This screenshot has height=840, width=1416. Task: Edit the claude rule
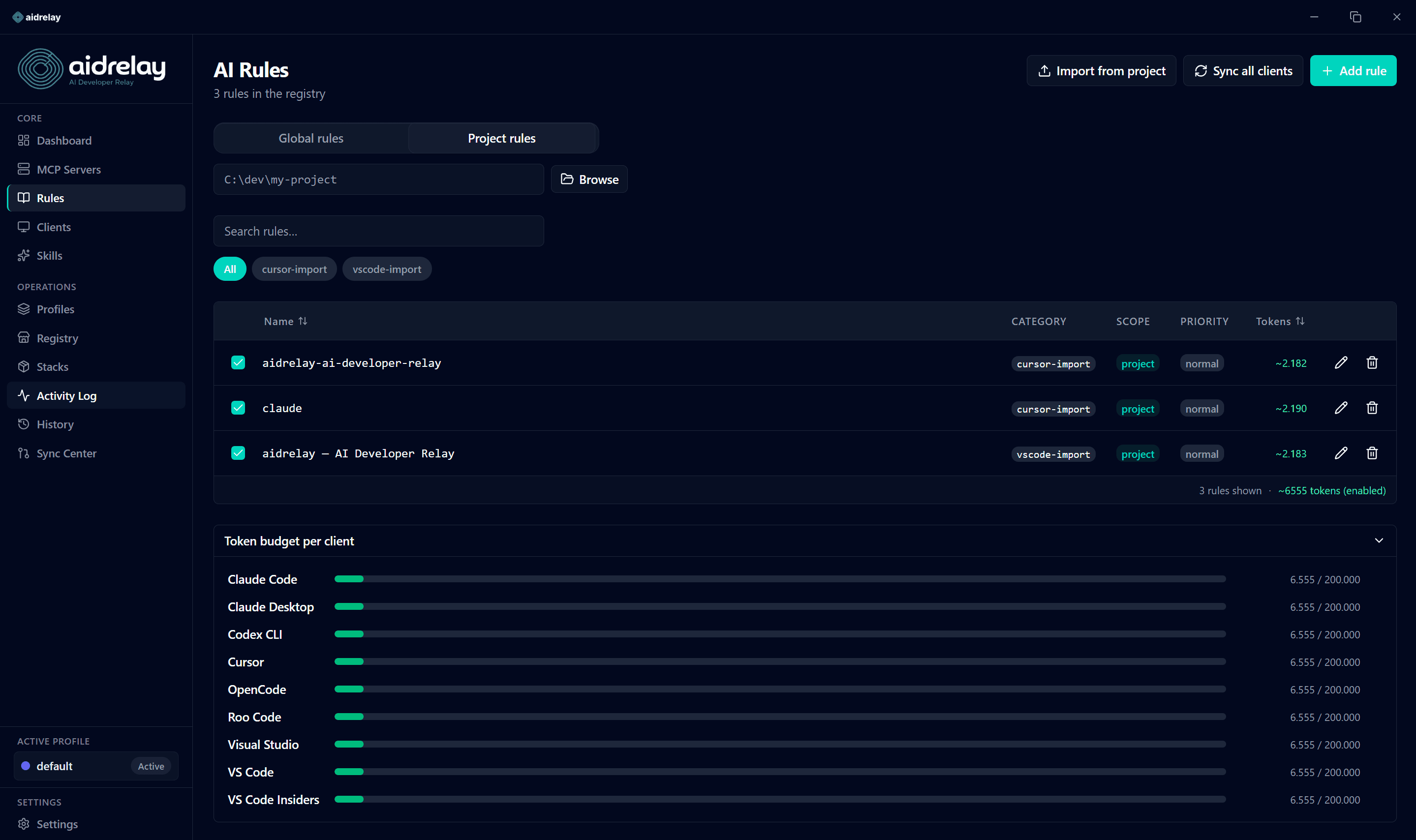[x=1341, y=408]
